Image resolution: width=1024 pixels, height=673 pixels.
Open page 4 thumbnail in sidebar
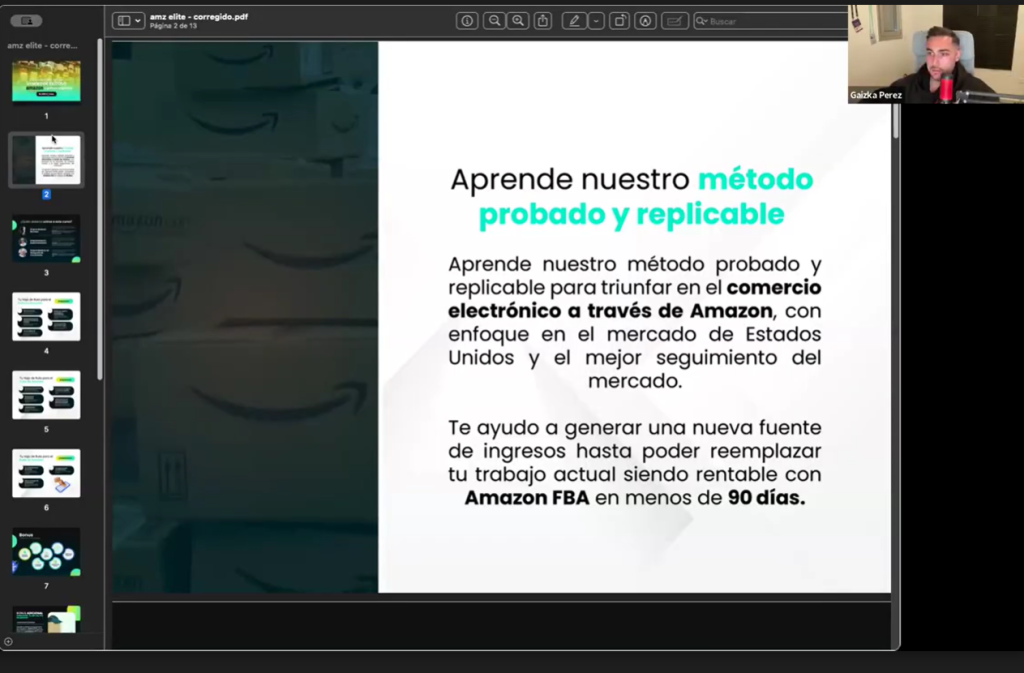pyautogui.click(x=46, y=316)
